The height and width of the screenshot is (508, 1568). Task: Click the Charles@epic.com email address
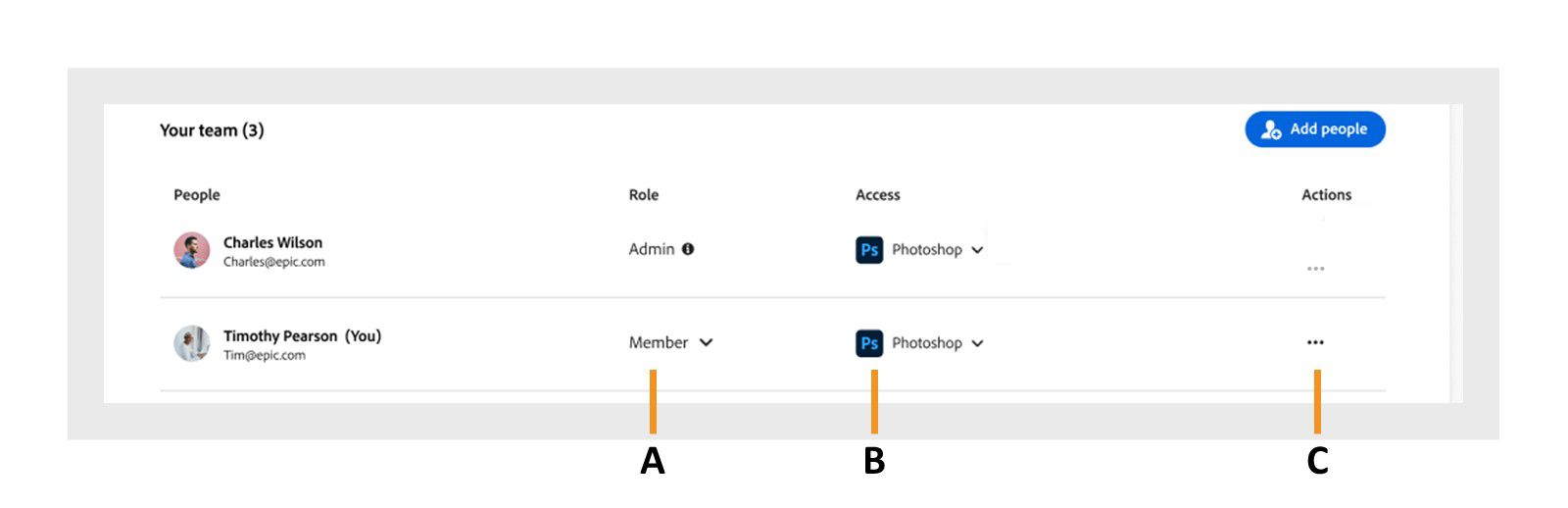pyautogui.click(x=273, y=262)
